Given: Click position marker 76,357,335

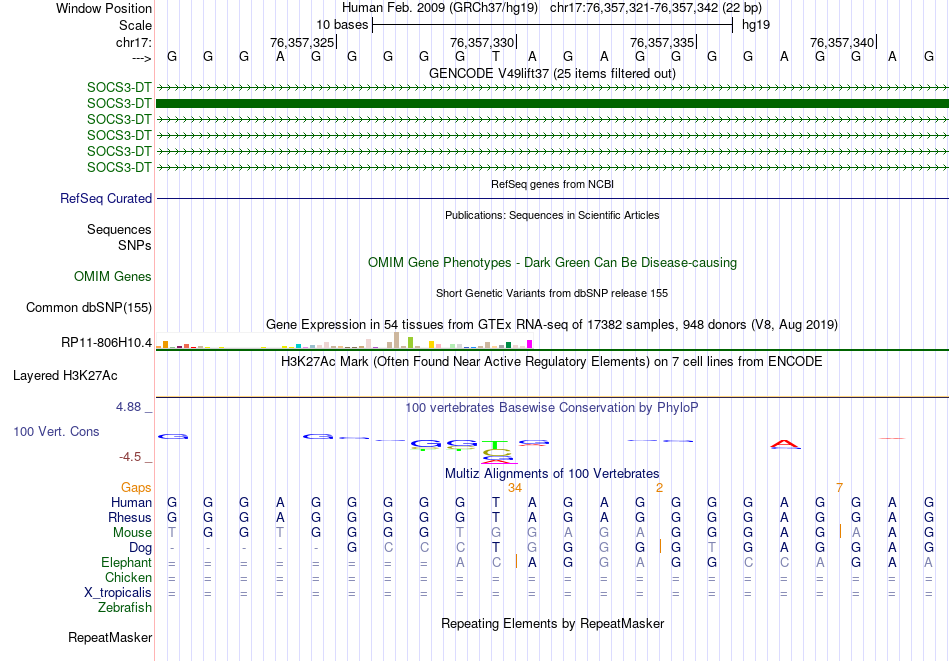Looking at the screenshot, I should 662,42.
